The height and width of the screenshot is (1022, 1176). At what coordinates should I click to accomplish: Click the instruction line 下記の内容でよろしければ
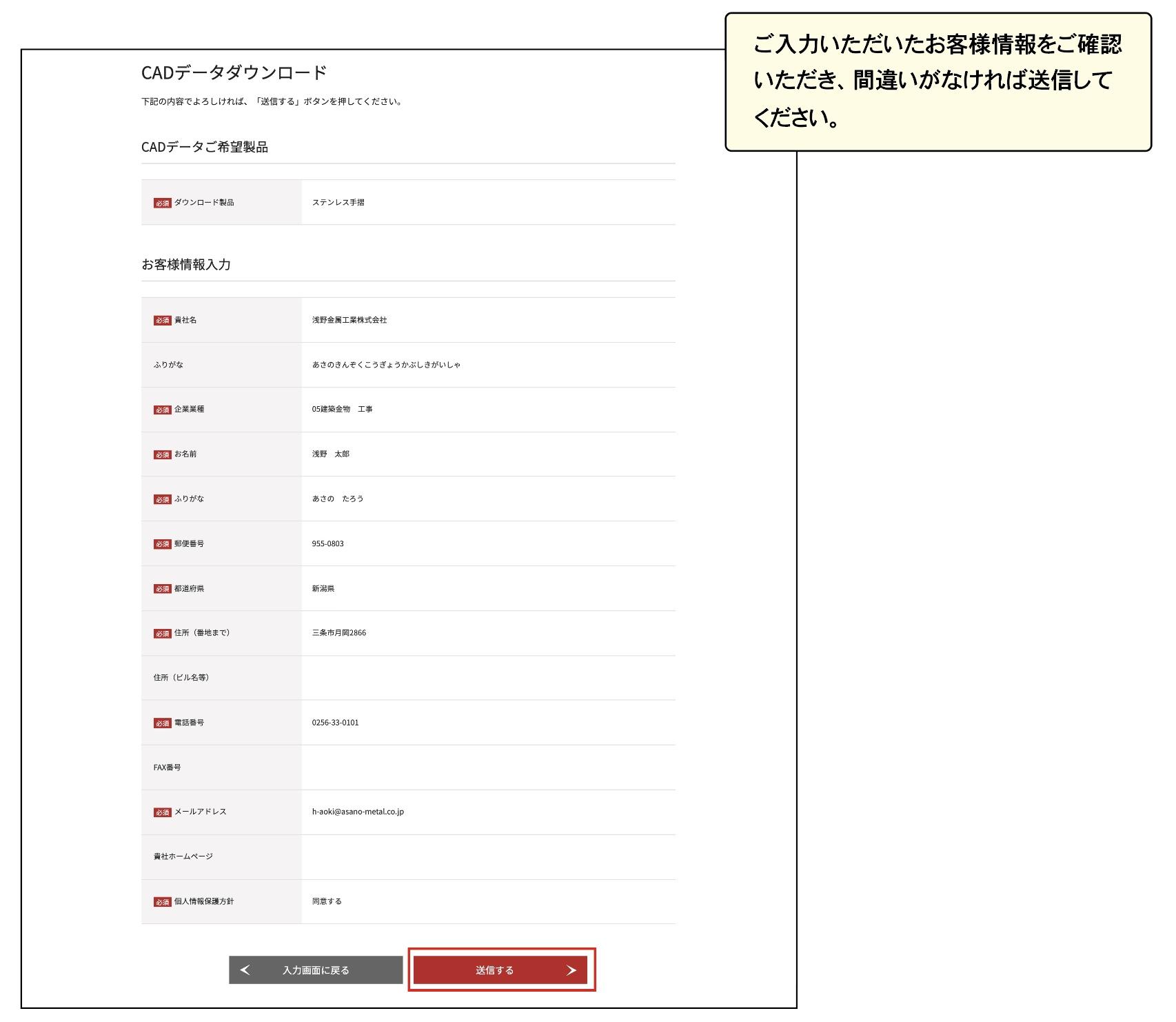(272, 101)
